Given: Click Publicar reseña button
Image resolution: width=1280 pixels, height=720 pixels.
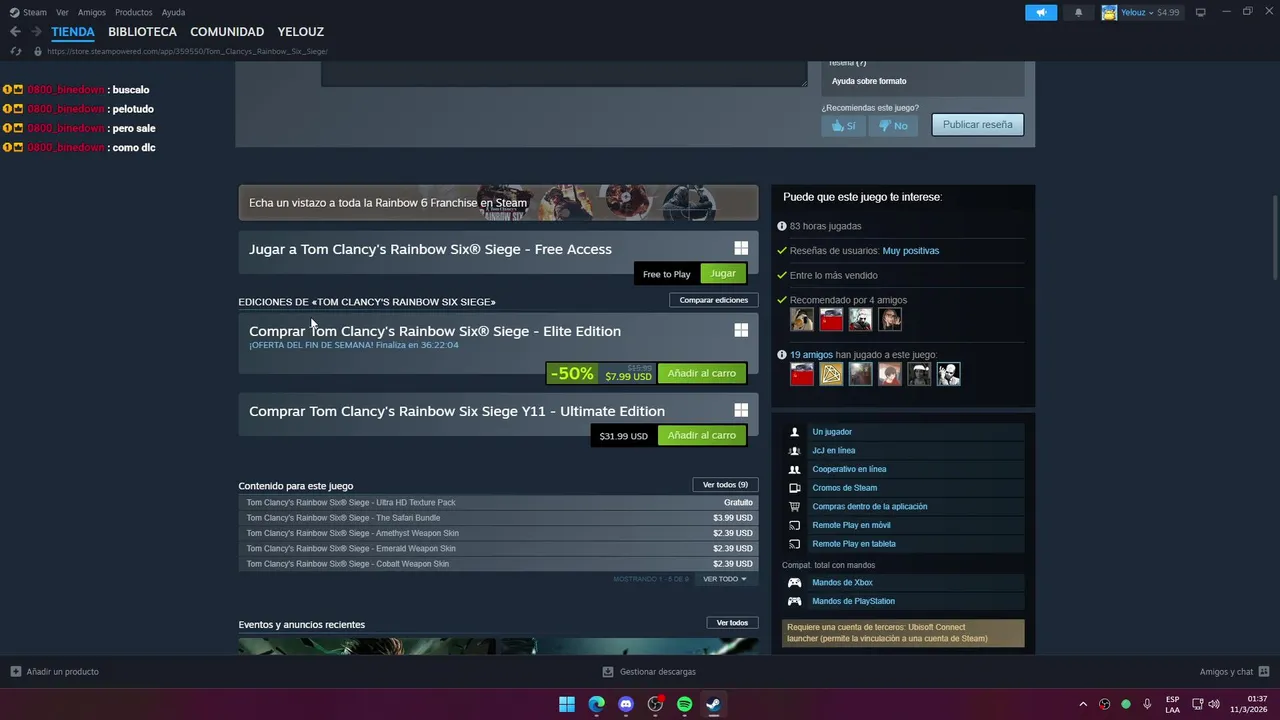Looking at the screenshot, I should (977, 125).
